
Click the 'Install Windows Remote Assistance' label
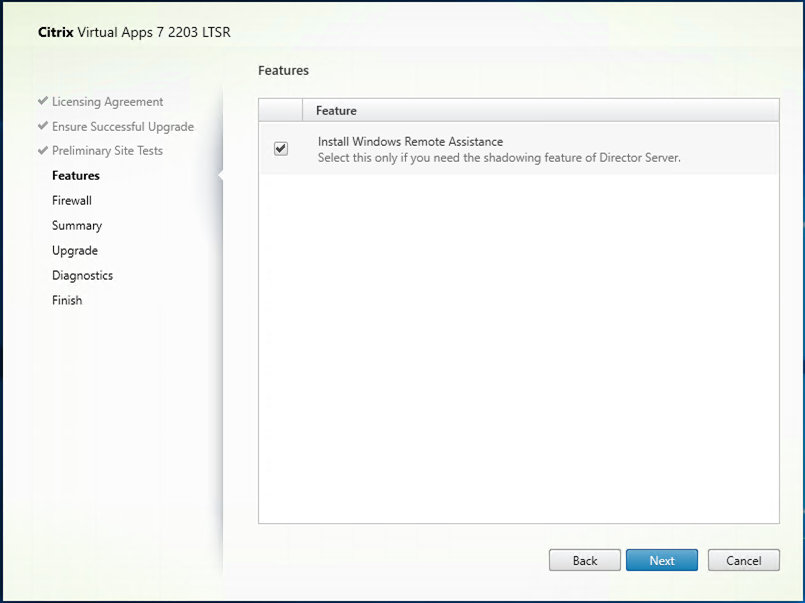410,142
